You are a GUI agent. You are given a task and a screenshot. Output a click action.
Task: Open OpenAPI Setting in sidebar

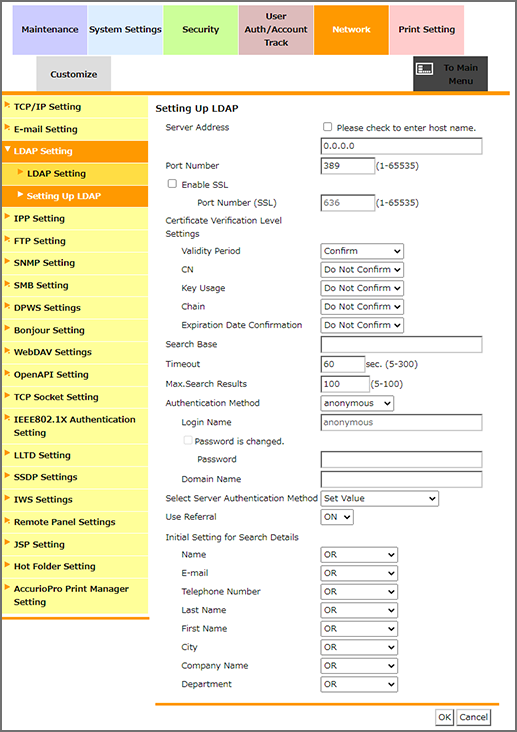75,374
